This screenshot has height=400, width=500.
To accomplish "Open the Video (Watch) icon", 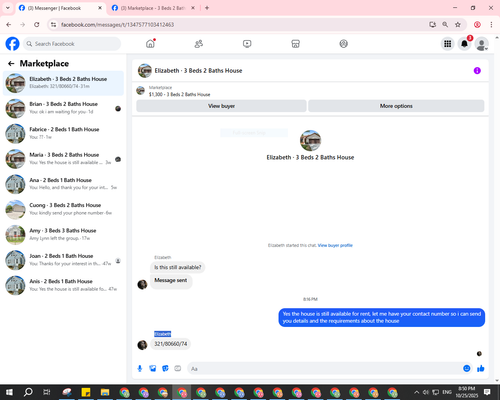I will pos(247,44).
